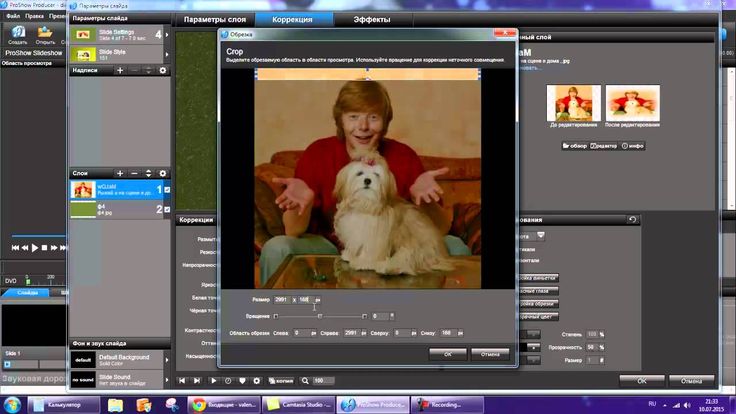Add a new layer with plus icon

point(120,173)
